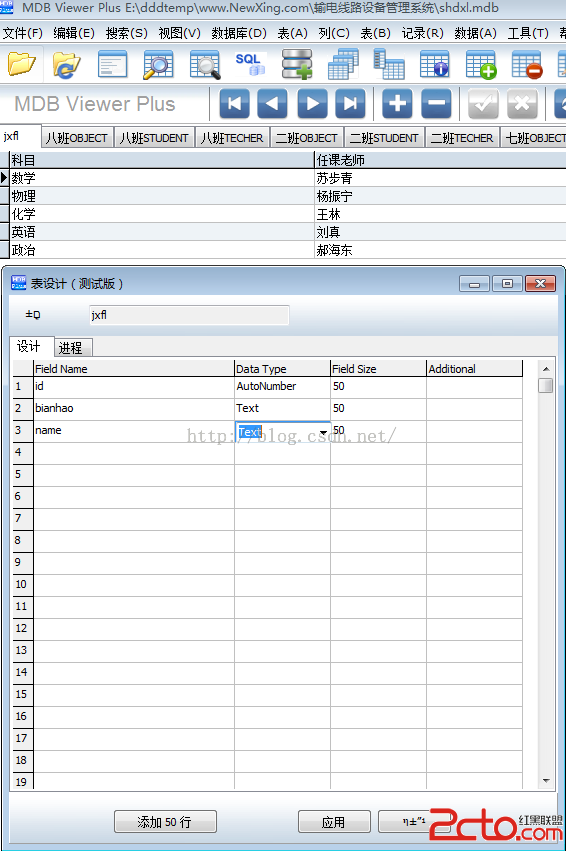Click the scroll down arrow in design grid
The height and width of the screenshot is (851, 566).
[546, 781]
